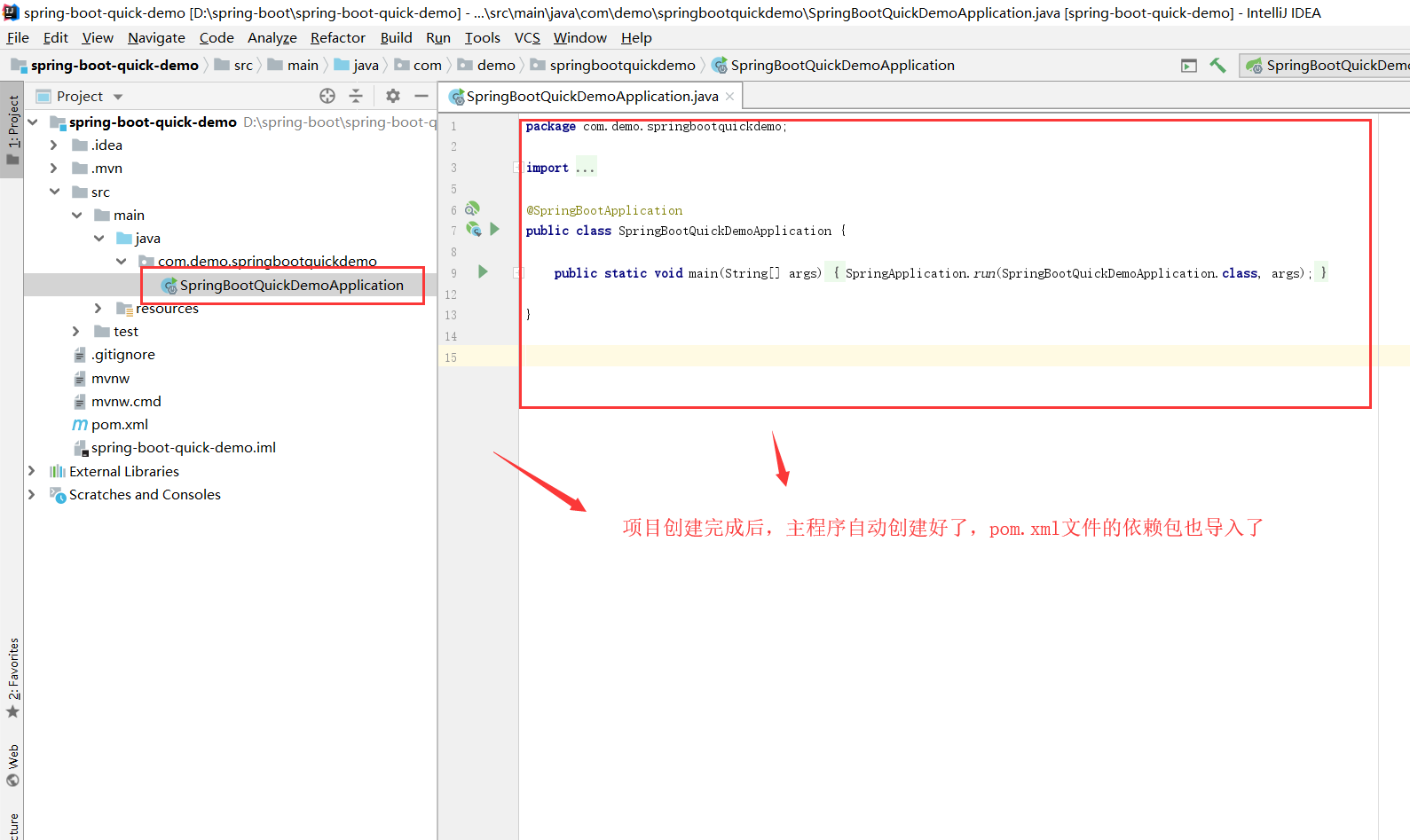The width and height of the screenshot is (1410, 840).
Task: Open the Analyze menu
Action: point(272,37)
